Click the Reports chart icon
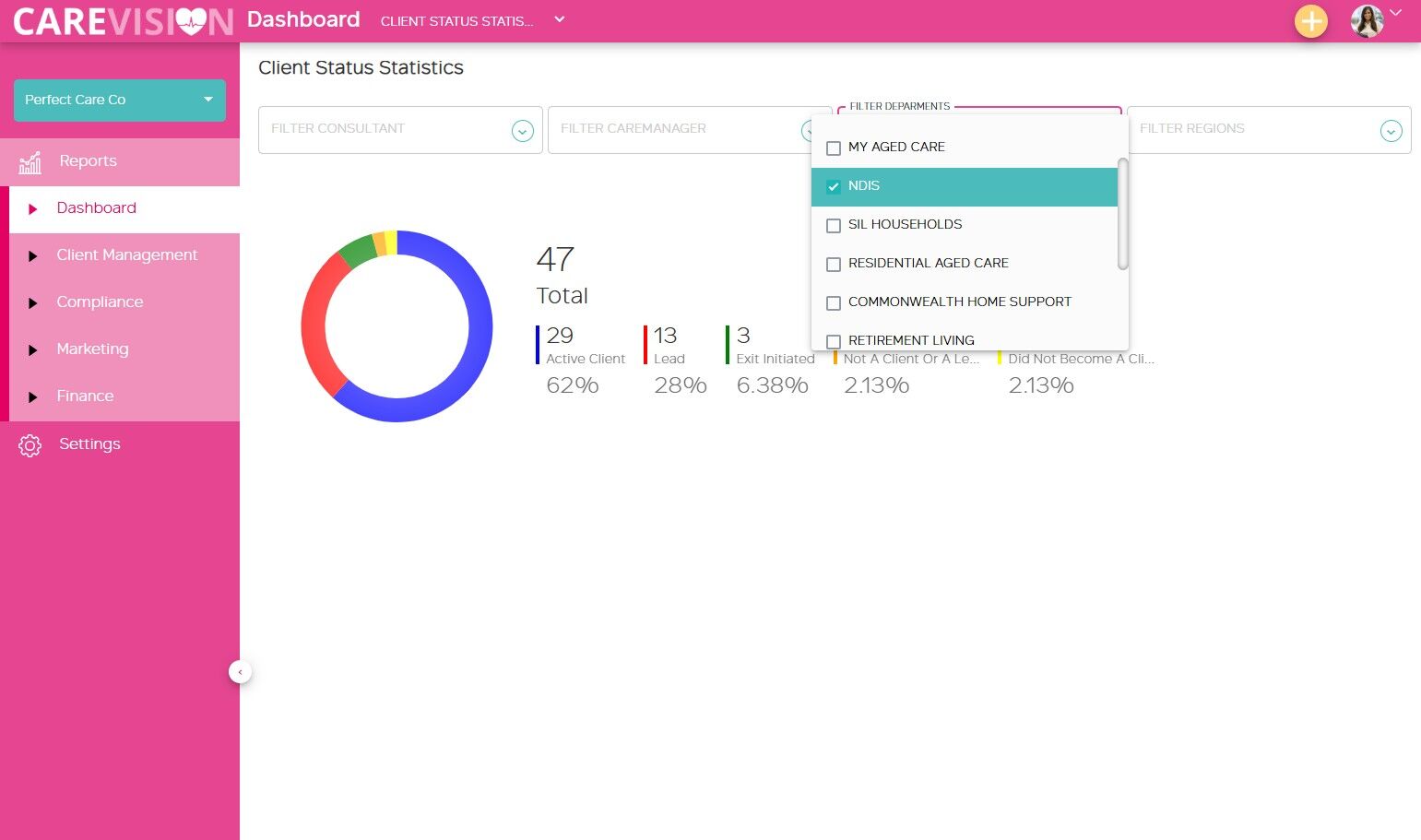Image resolution: width=1421 pixels, height=840 pixels. pyautogui.click(x=30, y=162)
